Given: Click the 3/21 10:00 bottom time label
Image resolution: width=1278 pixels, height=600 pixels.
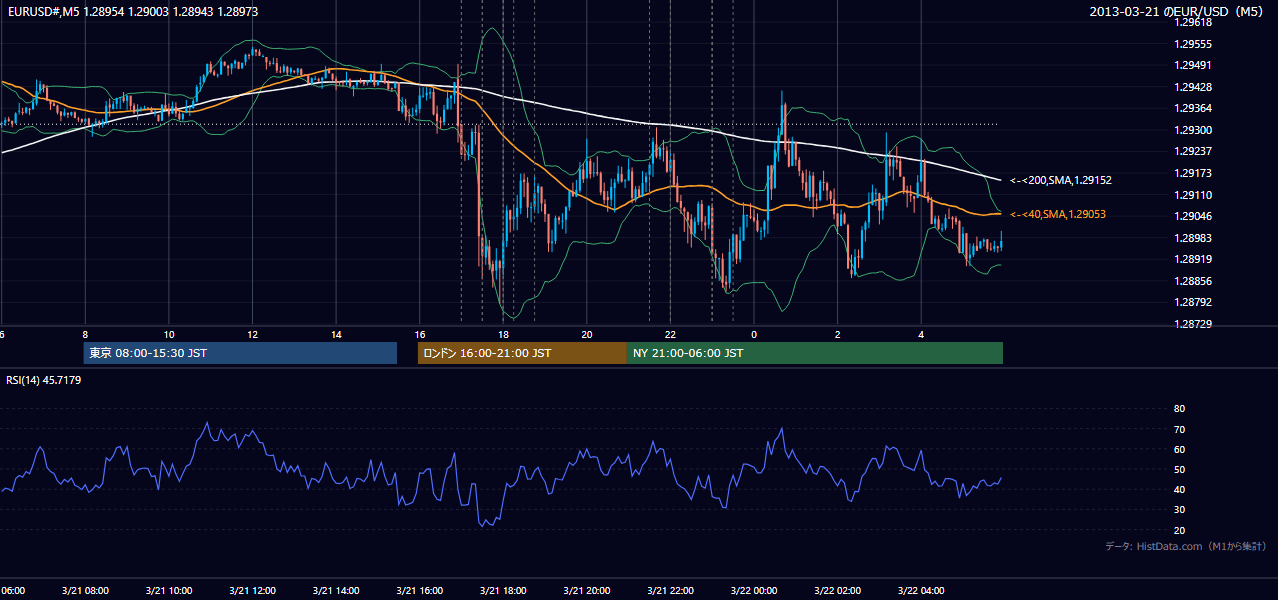Looking at the screenshot, I should 168,590.
